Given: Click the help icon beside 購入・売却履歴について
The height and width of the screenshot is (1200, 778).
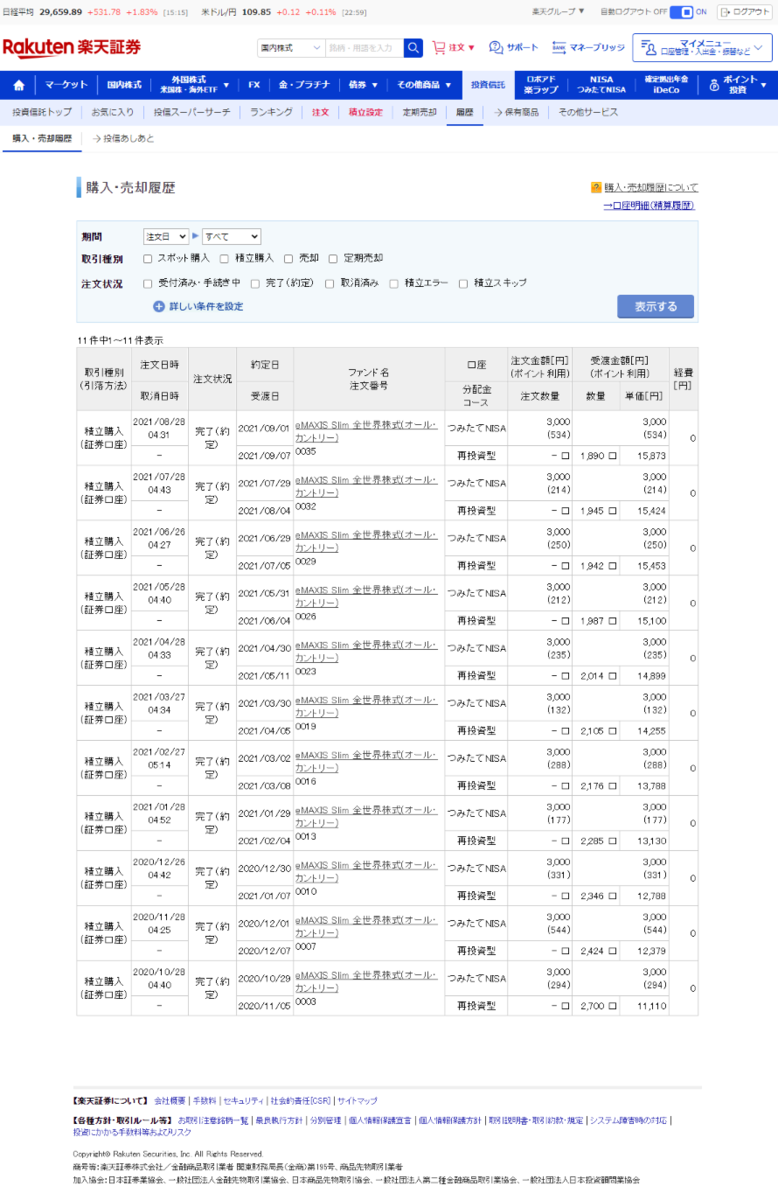Looking at the screenshot, I should (x=596, y=187).
